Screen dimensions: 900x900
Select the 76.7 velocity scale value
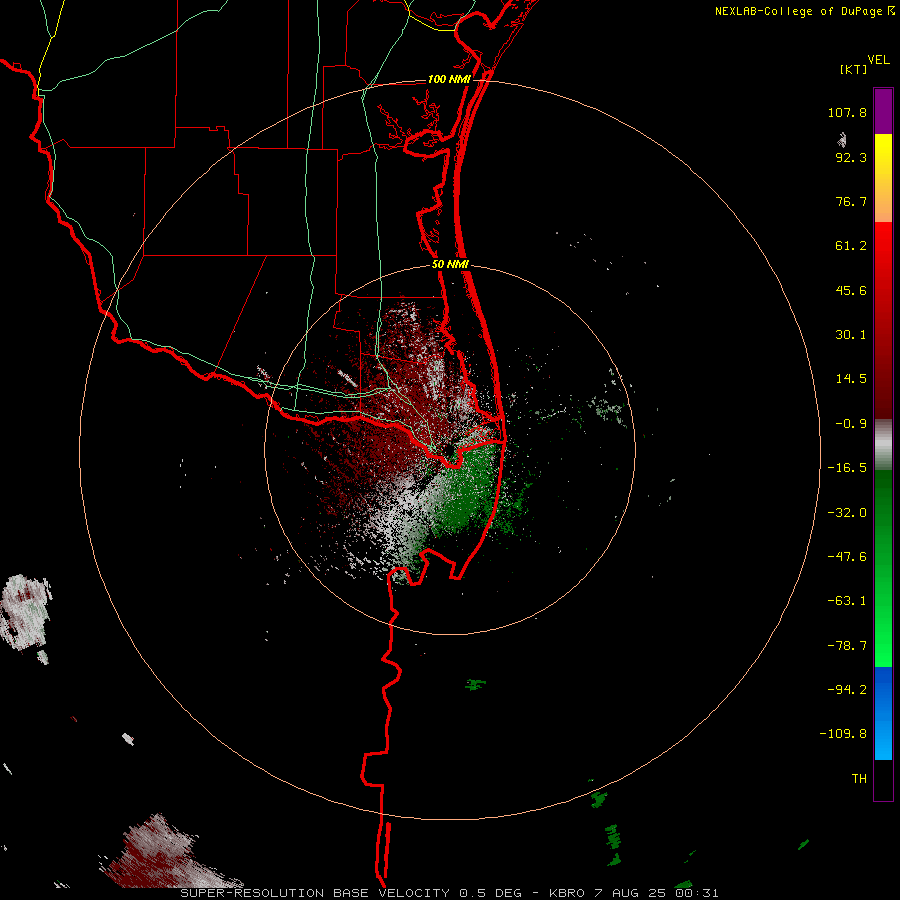[x=851, y=201]
